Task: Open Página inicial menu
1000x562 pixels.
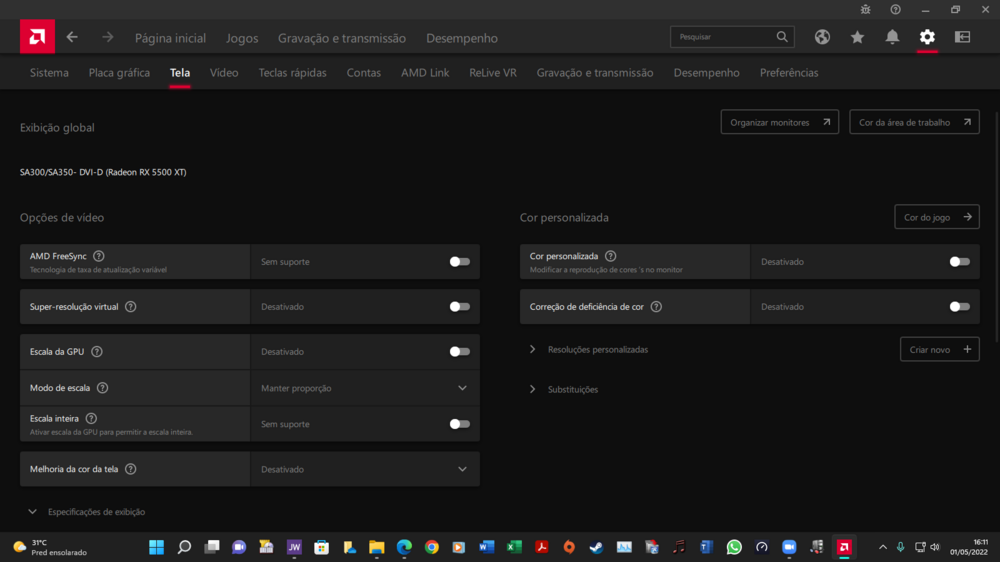Action: click(170, 38)
